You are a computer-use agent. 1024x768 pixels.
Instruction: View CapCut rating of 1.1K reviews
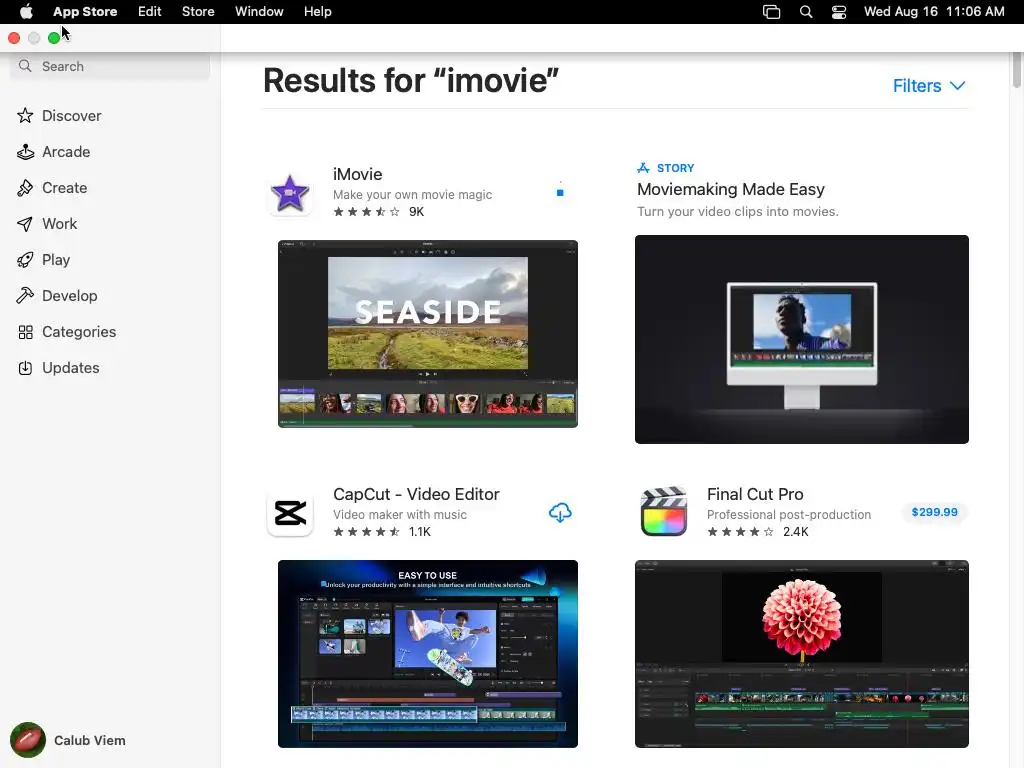(382, 532)
